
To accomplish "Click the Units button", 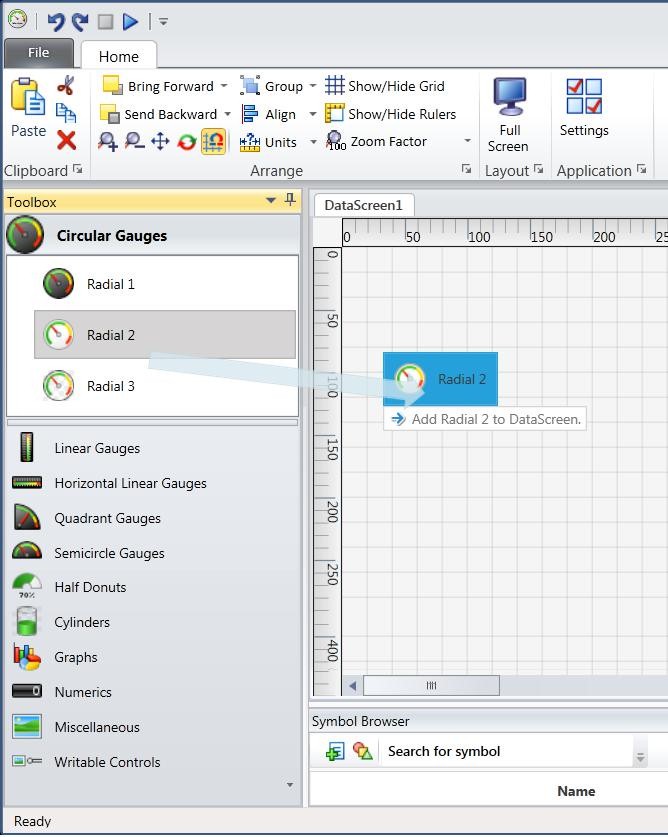I will [268, 143].
